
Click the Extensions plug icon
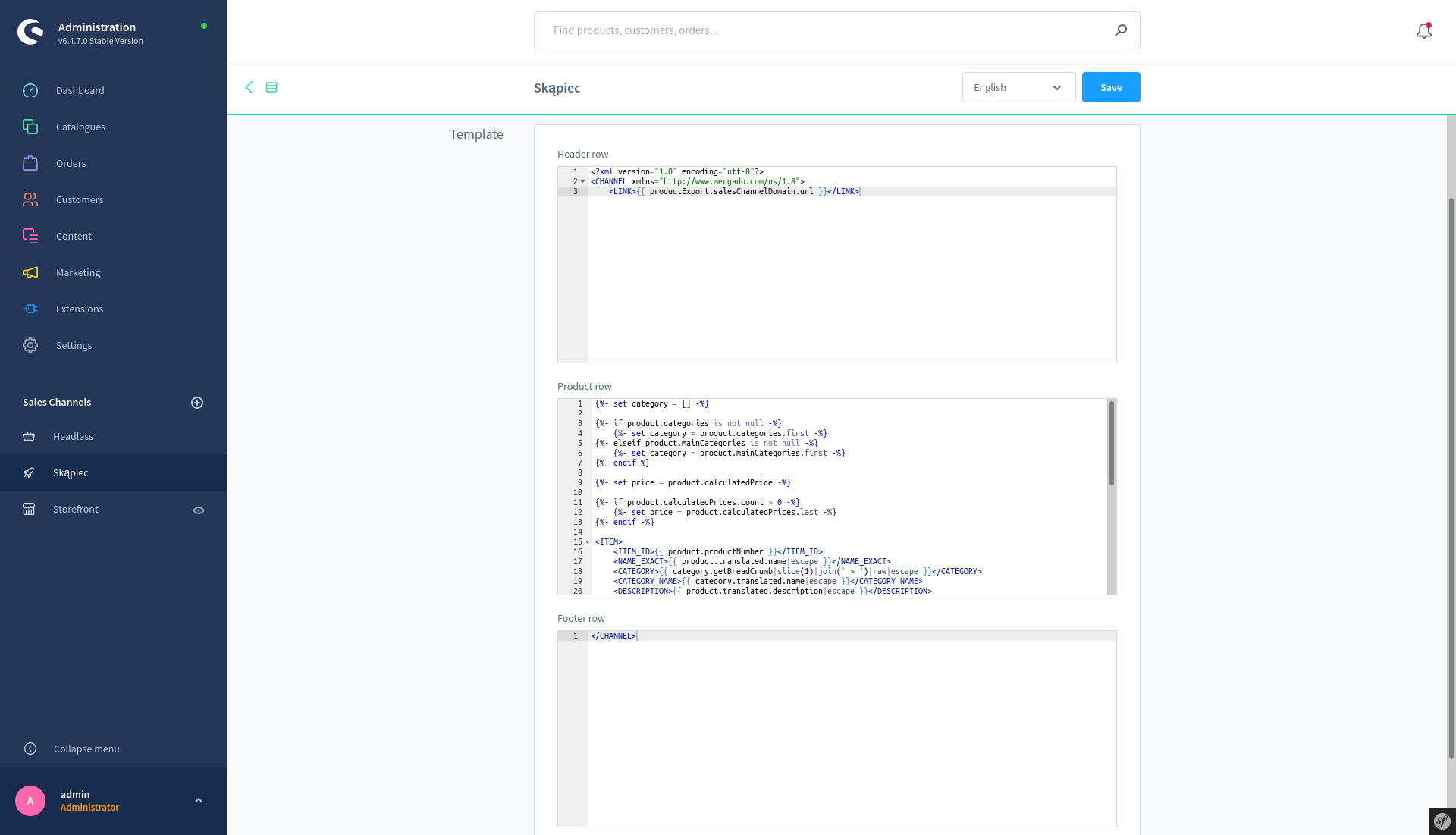click(30, 309)
